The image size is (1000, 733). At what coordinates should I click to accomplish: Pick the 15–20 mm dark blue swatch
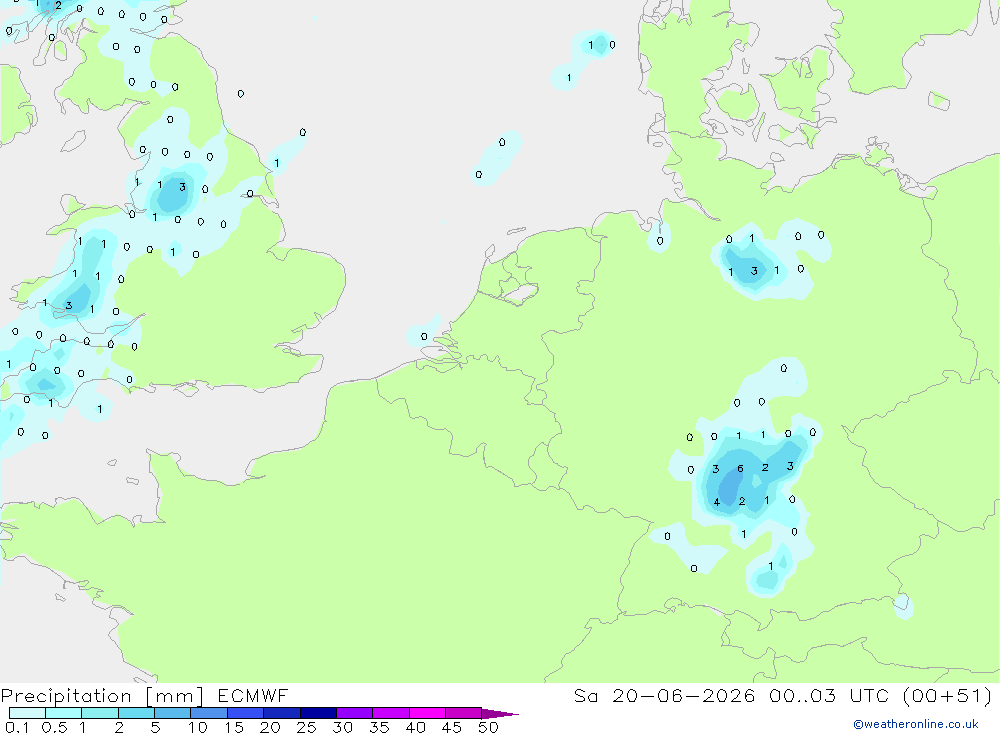click(245, 713)
